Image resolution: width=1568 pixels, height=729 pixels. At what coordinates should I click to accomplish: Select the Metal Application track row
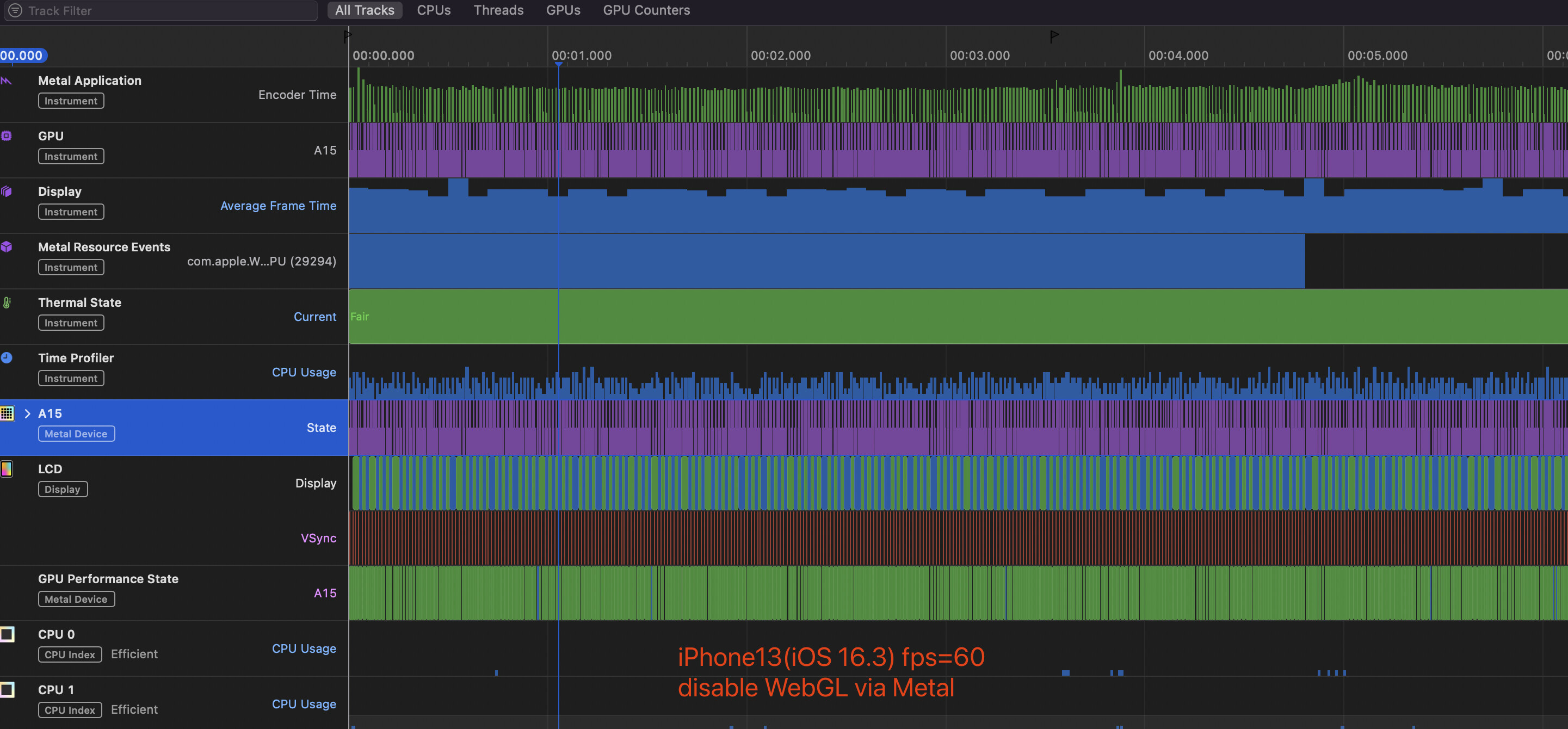point(174,94)
